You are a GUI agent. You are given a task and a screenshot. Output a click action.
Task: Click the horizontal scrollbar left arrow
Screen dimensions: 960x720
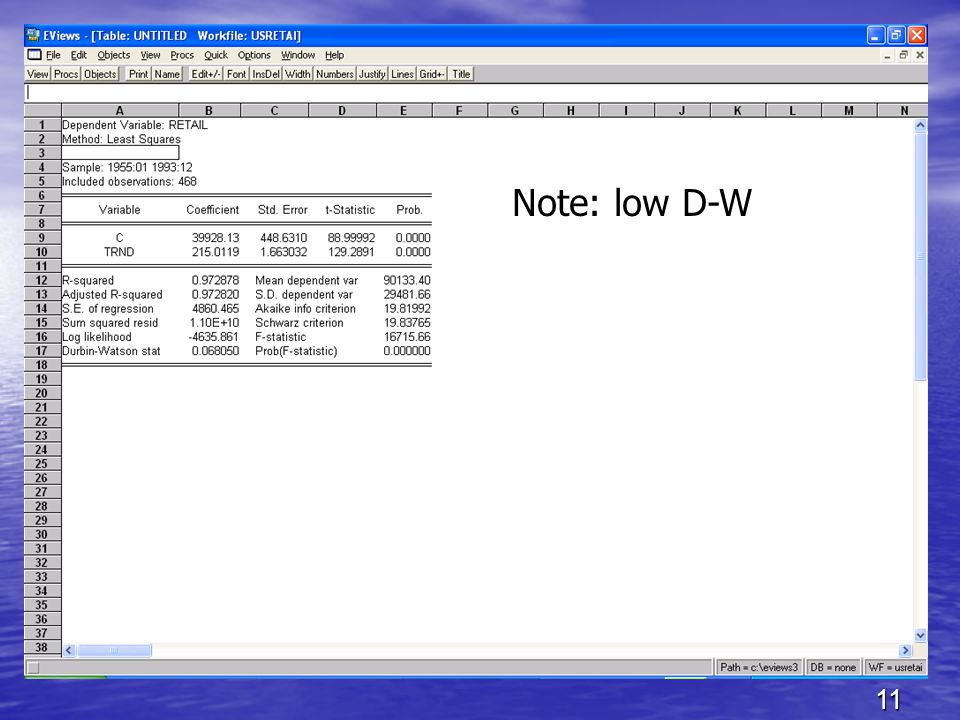pyautogui.click(x=69, y=650)
